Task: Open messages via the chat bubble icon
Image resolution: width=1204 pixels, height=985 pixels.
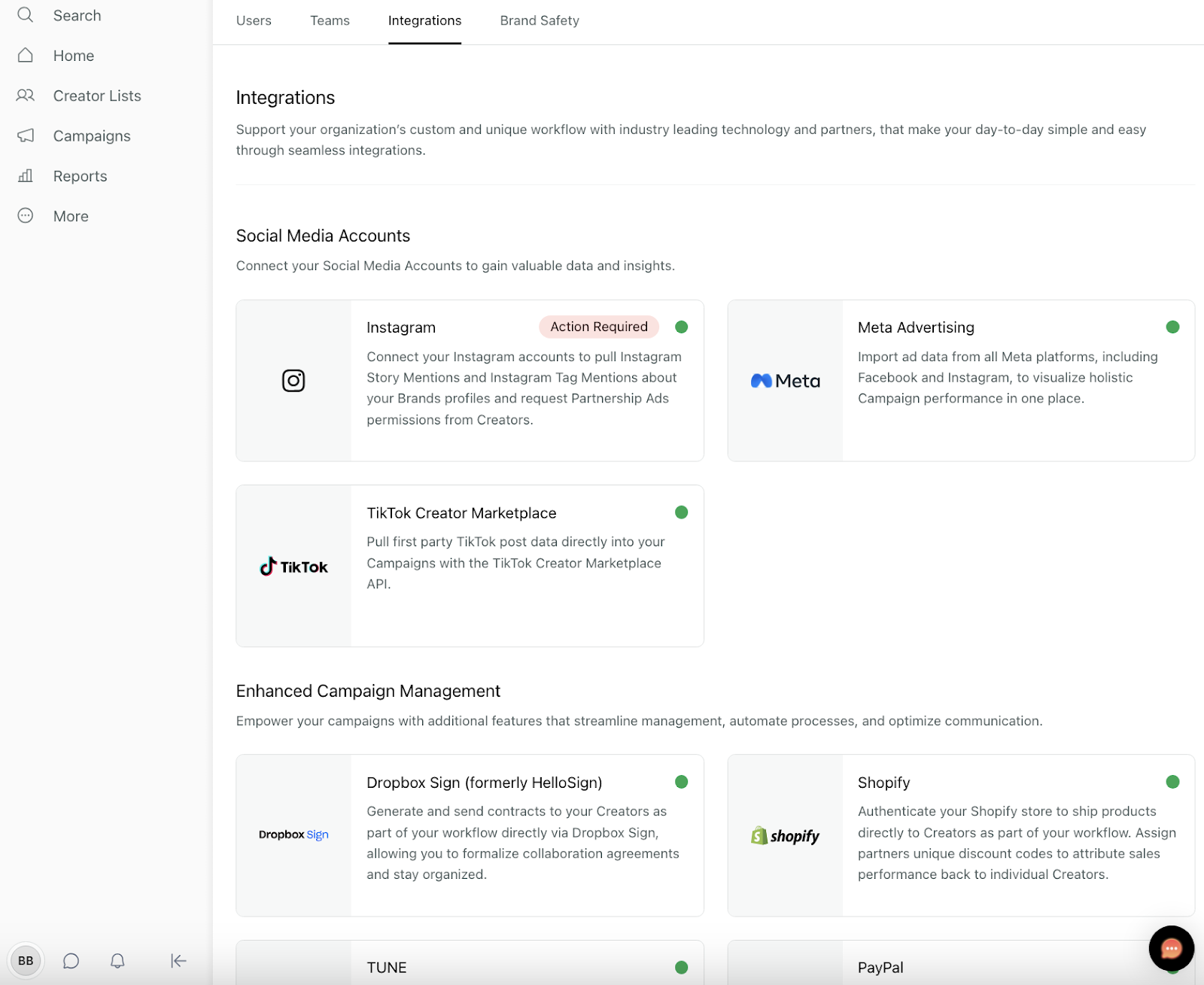Action: 71,961
